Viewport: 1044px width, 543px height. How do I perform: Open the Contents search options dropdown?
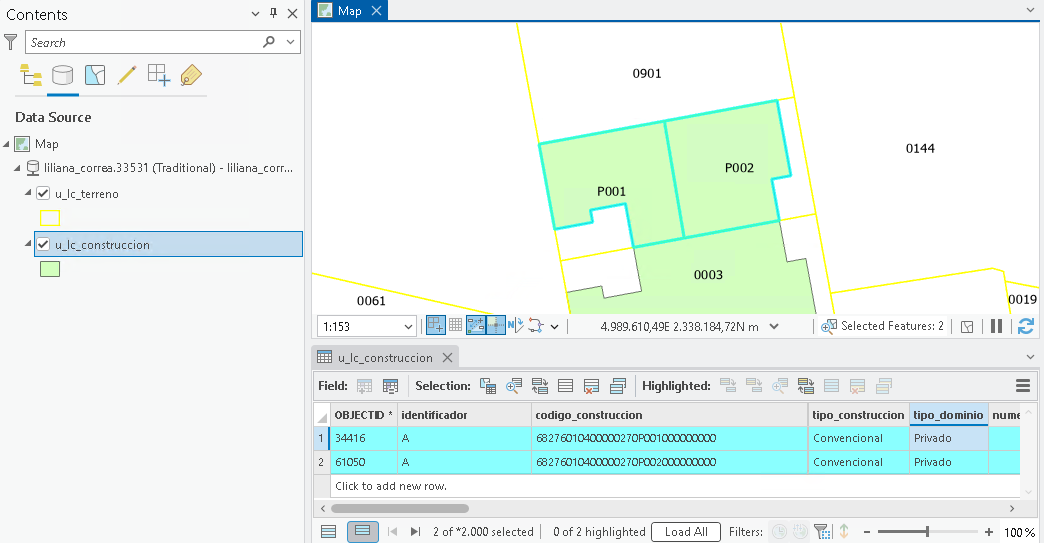click(290, 42)
